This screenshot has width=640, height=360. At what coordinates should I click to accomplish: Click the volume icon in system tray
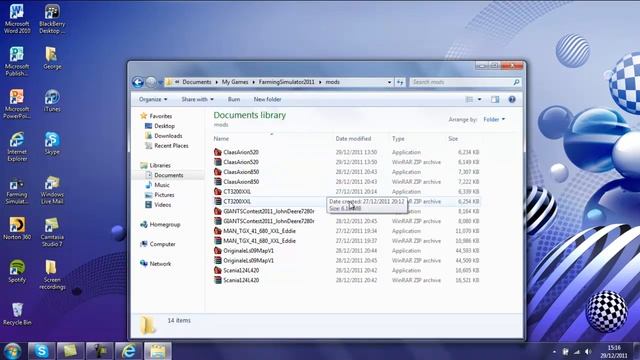tap(588, 351)
